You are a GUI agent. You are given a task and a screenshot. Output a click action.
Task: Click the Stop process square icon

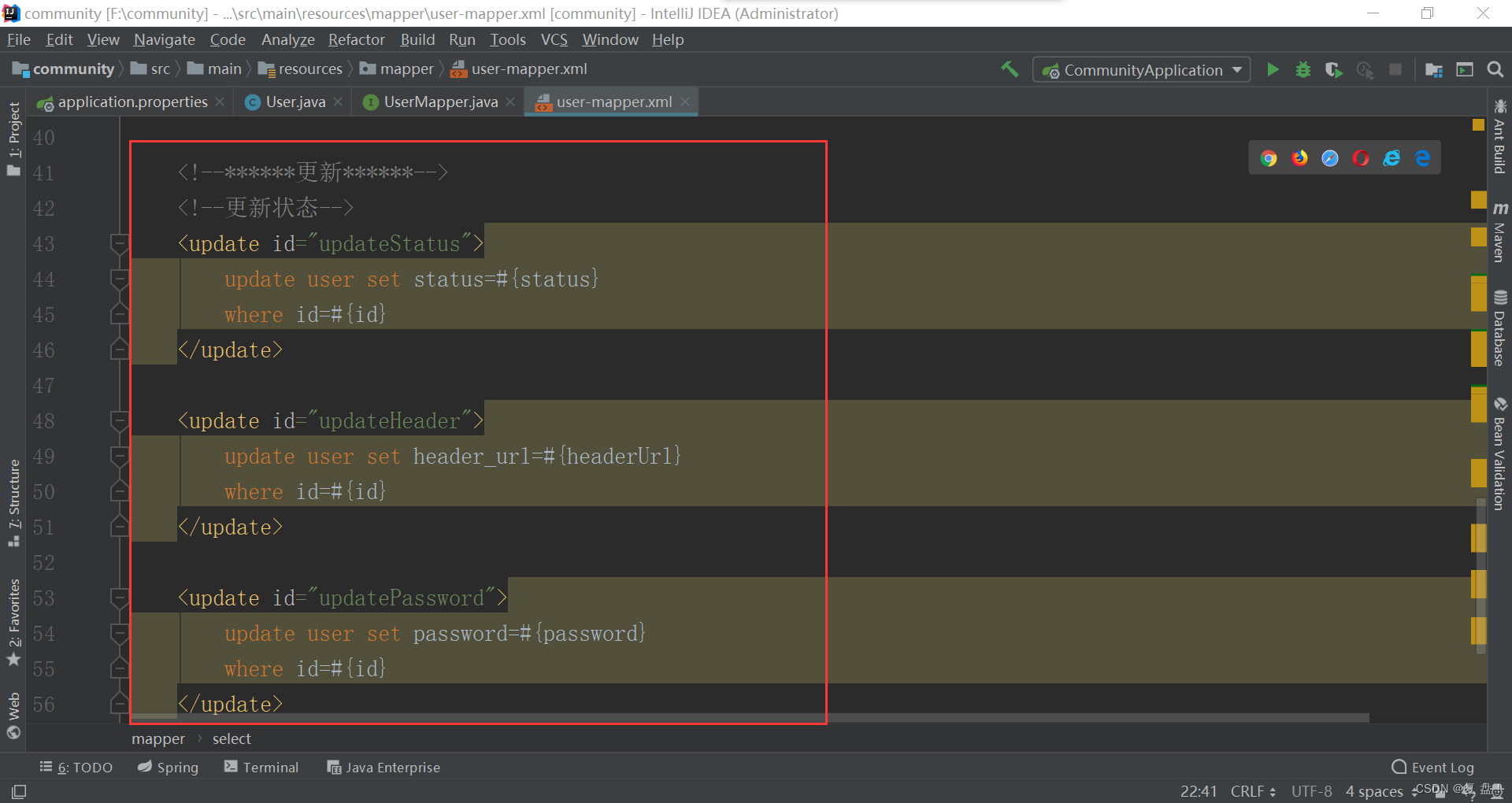point(1395,70)
